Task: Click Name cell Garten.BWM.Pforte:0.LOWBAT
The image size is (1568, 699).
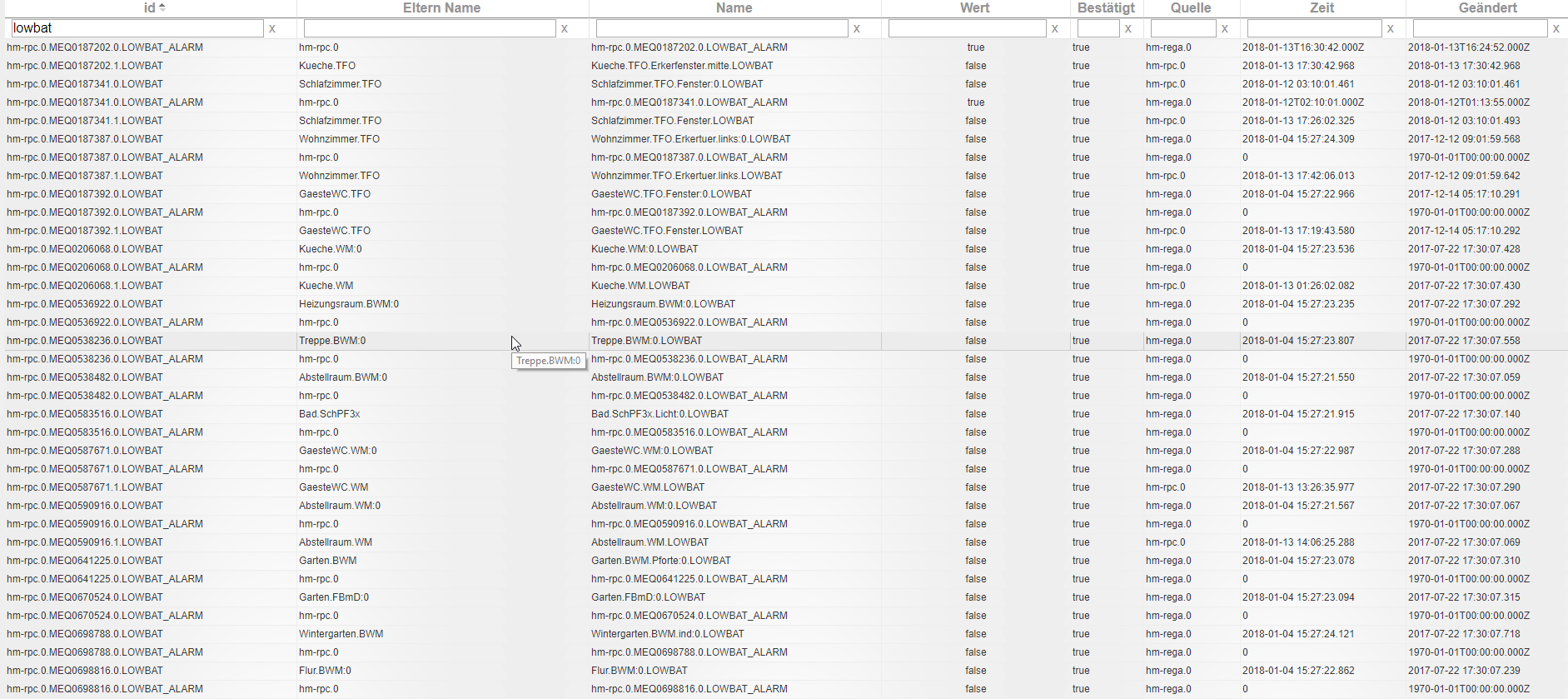Action: tap(661, 561)
